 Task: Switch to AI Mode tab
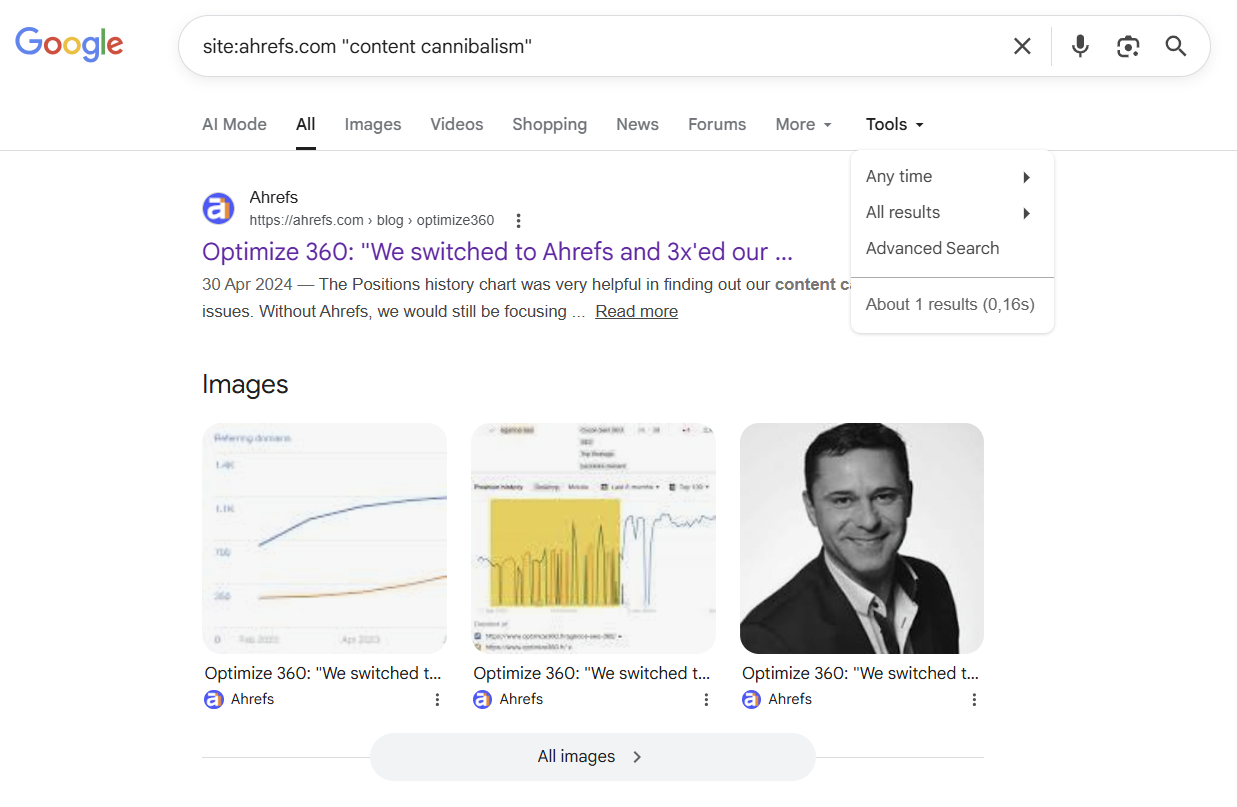coord(234,124)
